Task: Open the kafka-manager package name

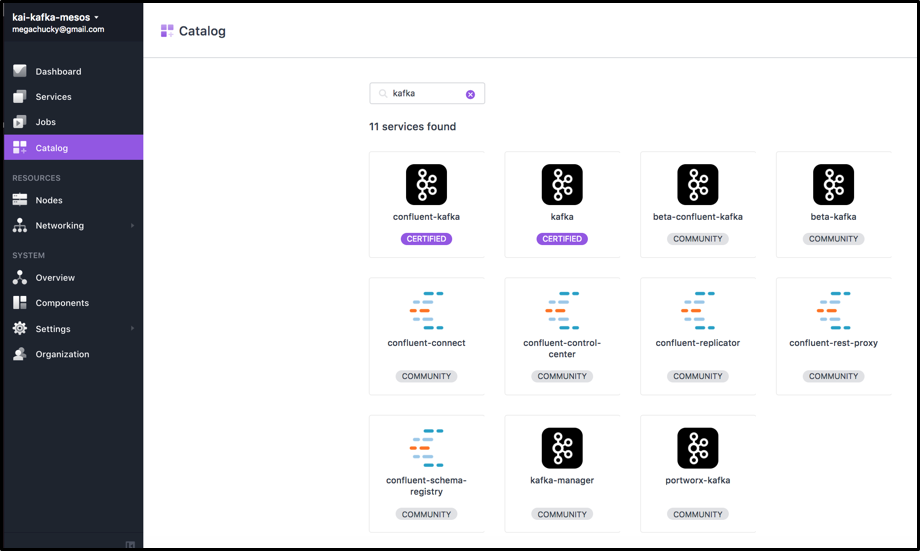Action: [562, 480]
